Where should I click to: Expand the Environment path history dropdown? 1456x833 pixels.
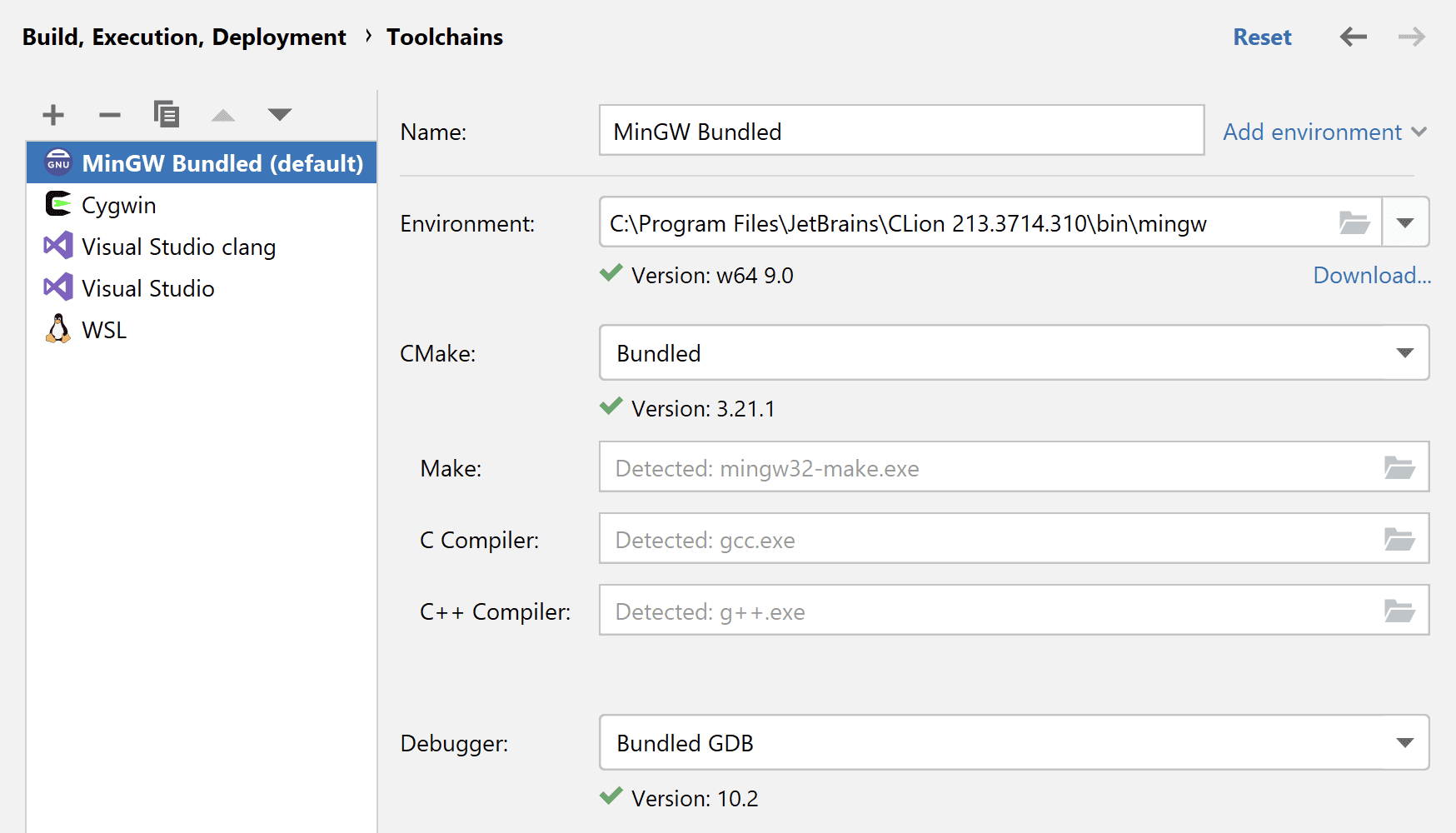point(1405,222)
